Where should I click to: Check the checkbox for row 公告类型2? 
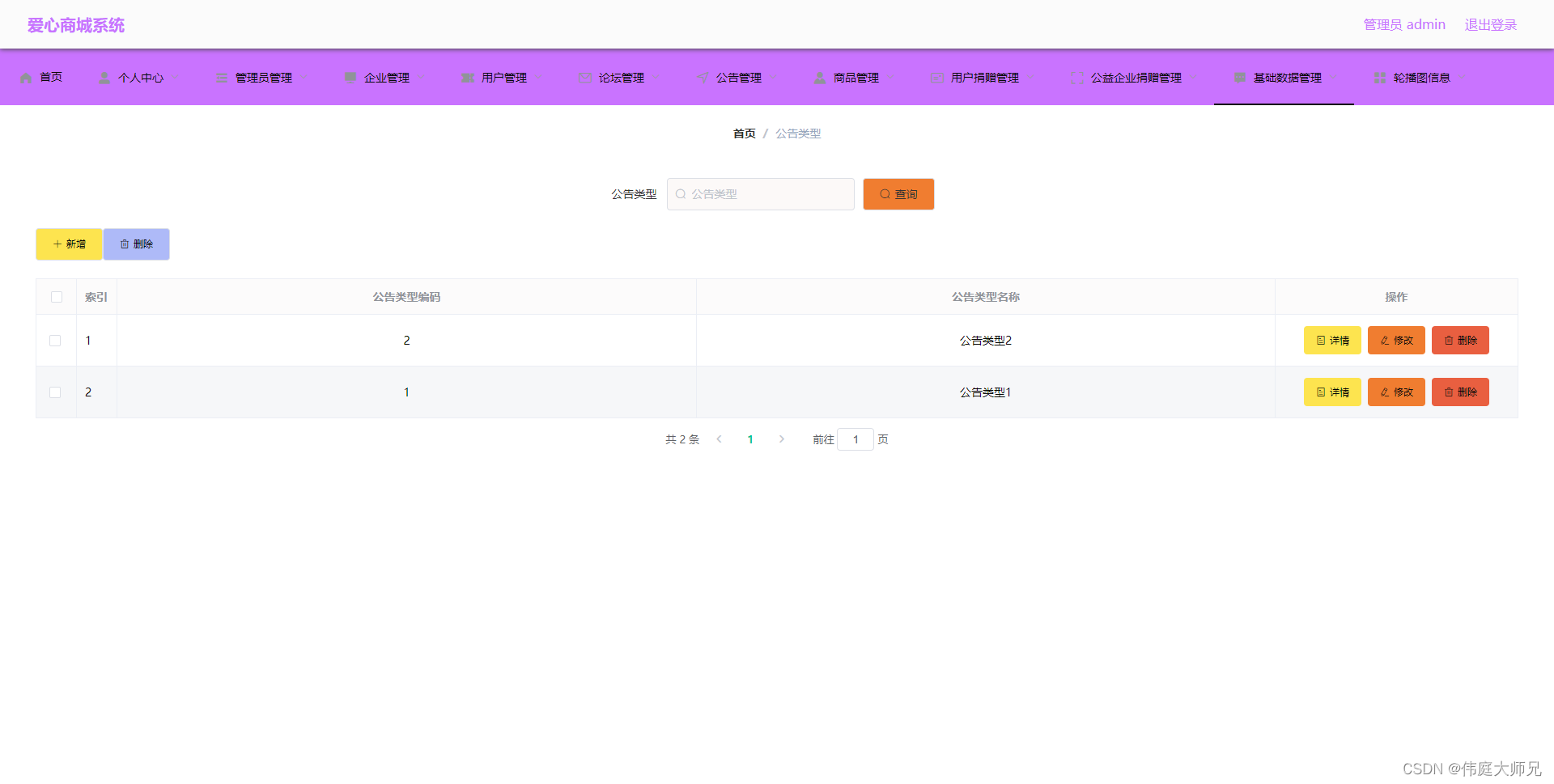tap(55, 341)
